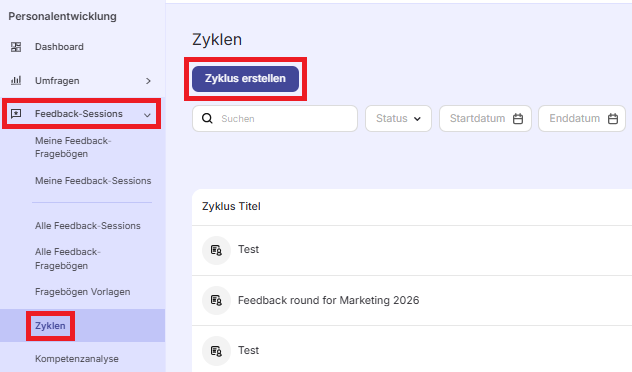The image size is (632, 372).
Task: Open the Feedback round for Marketing 2026 cycle
Action: tap(328, 300)
